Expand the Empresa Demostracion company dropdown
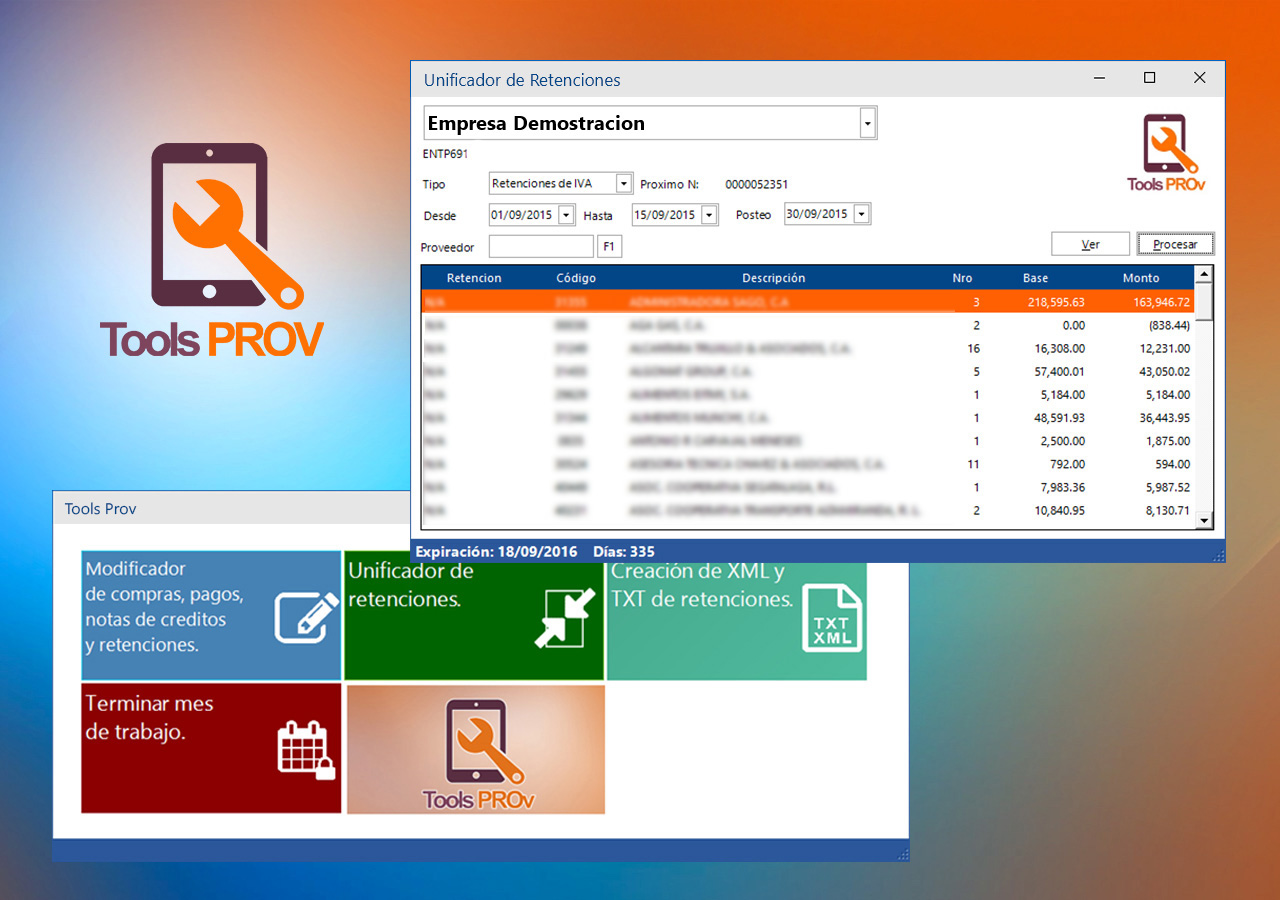This screenshot has width=1280, height=900. pyautogui.click(x=867, y=124)
